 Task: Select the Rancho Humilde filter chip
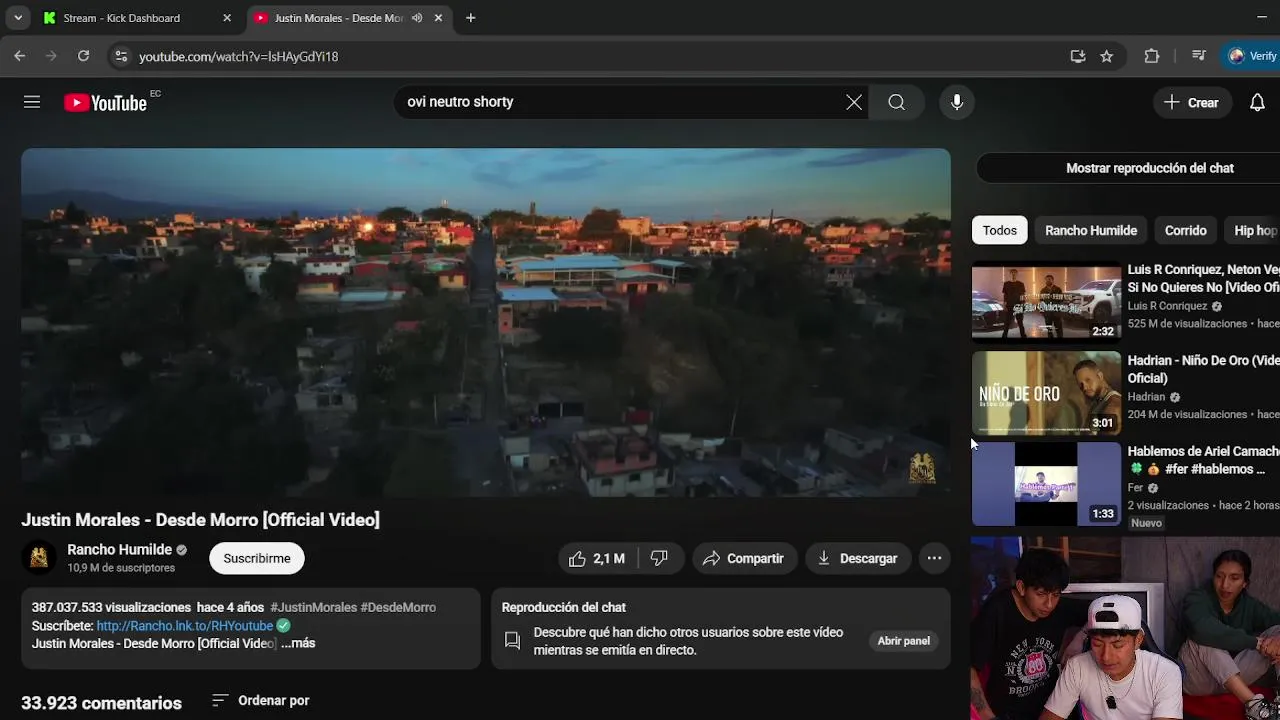1091,230
